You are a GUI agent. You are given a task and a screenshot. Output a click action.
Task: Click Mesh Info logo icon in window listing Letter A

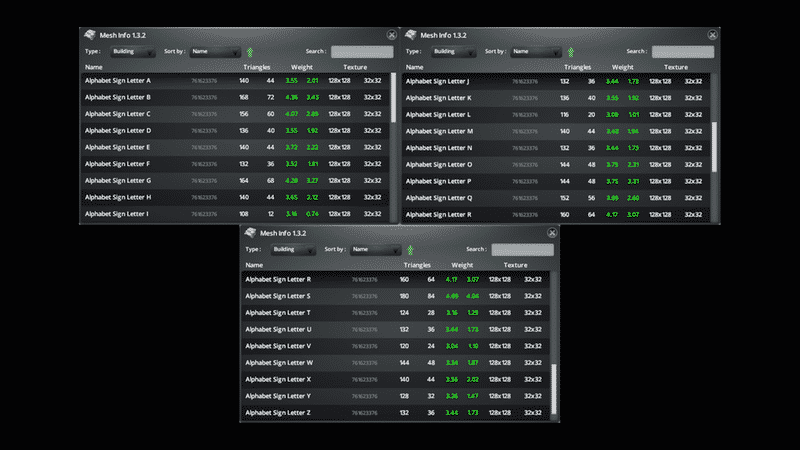pos(90,35)
